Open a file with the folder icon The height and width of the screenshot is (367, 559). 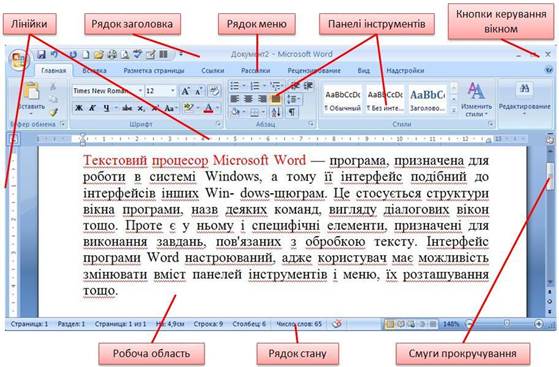tap(99, 55)
